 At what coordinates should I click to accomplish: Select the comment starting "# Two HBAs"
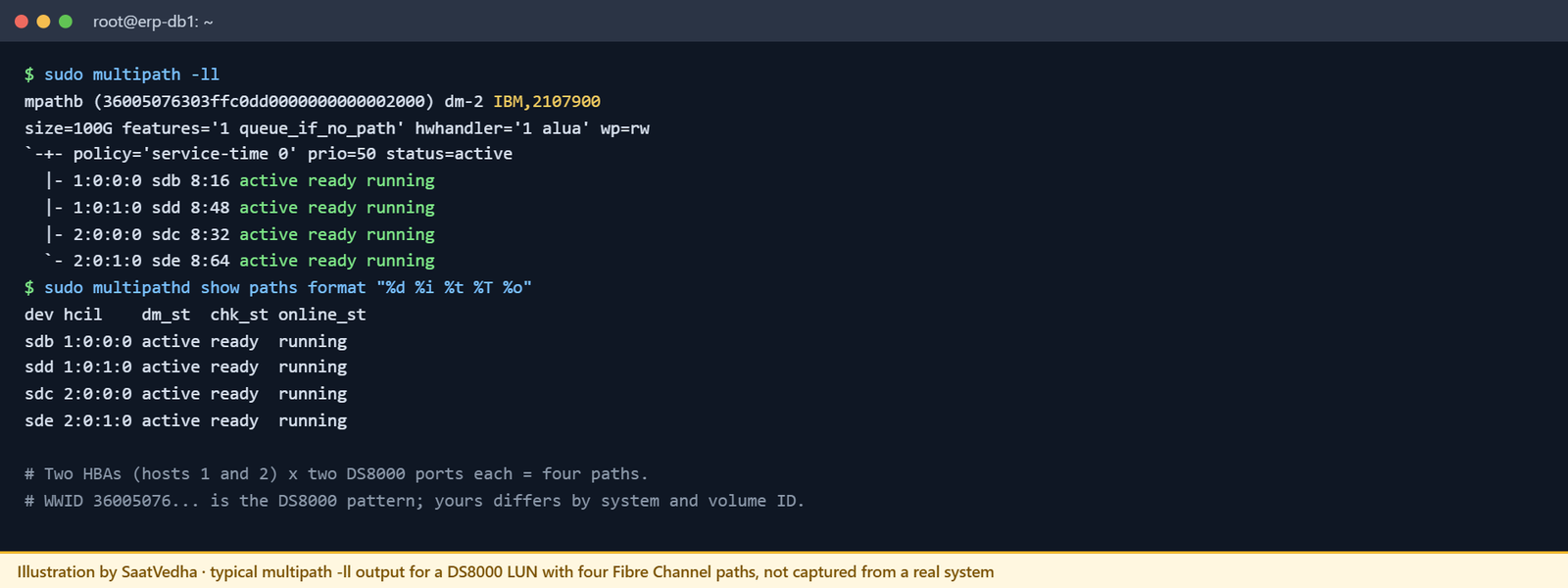coord(336,474)
